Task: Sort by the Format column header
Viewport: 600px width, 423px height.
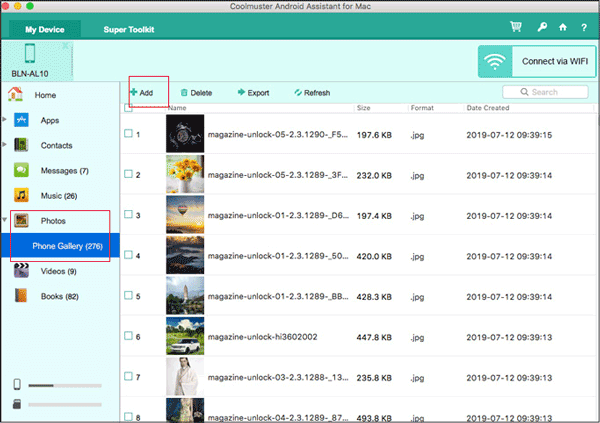Action: coord(422,108)
